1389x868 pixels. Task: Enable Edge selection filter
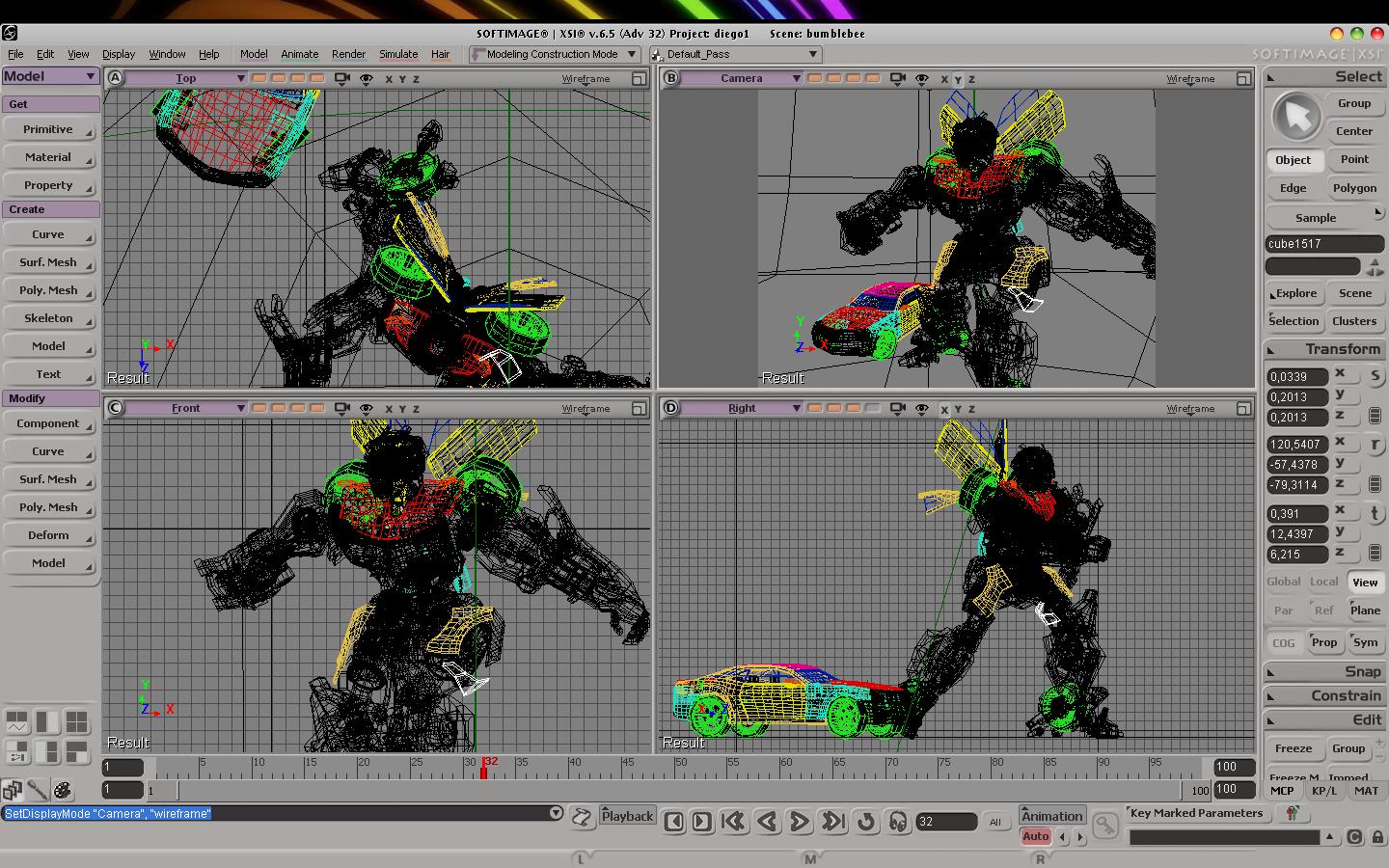pyautogui.click(x=1294, y=188)
